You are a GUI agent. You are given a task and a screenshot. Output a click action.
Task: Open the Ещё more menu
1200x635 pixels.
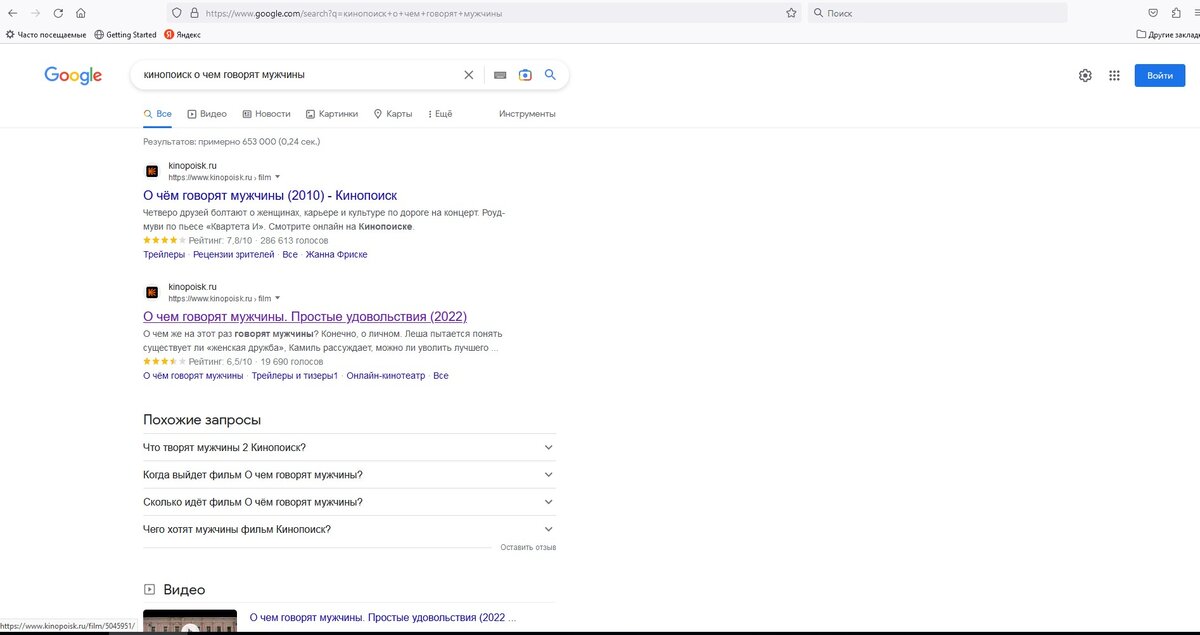coord(440,114)
